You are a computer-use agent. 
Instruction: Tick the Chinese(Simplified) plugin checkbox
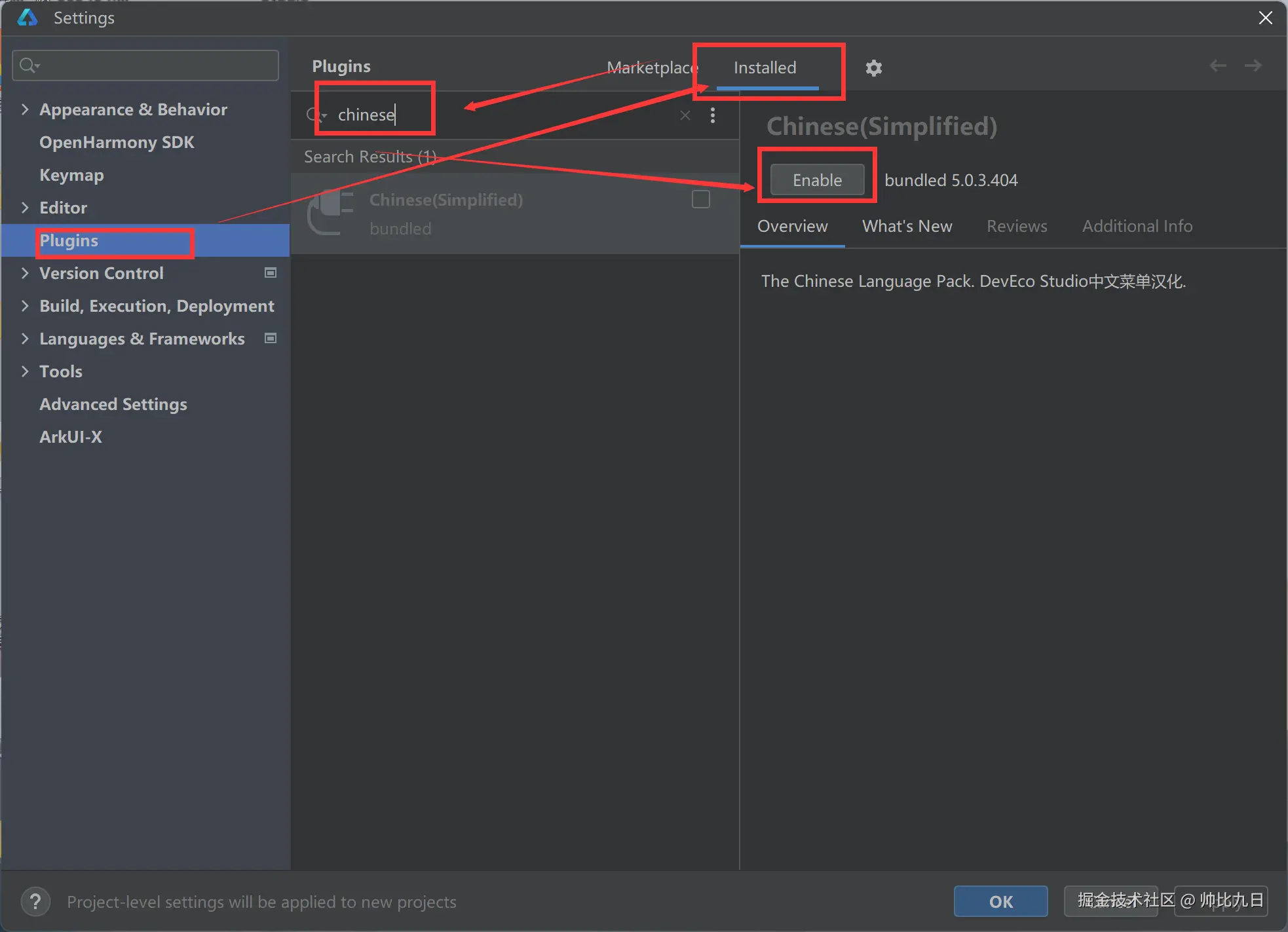(x=700, y=199)
